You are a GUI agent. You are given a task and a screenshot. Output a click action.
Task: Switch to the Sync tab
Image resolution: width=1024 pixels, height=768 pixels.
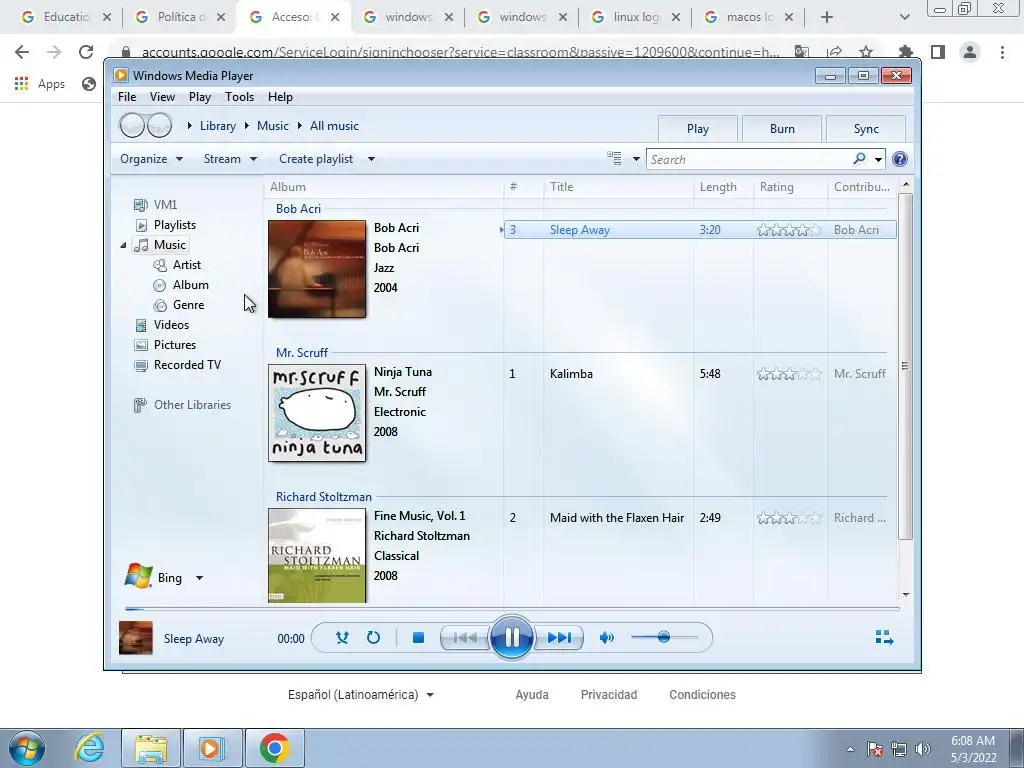pos(866,129)
